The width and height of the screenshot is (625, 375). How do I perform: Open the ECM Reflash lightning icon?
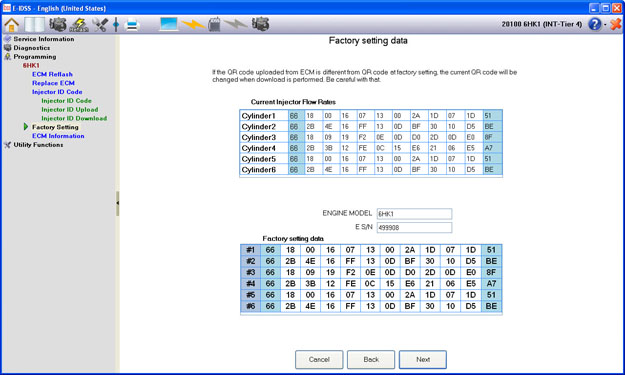pyautogui.click(x=79, y=25)
